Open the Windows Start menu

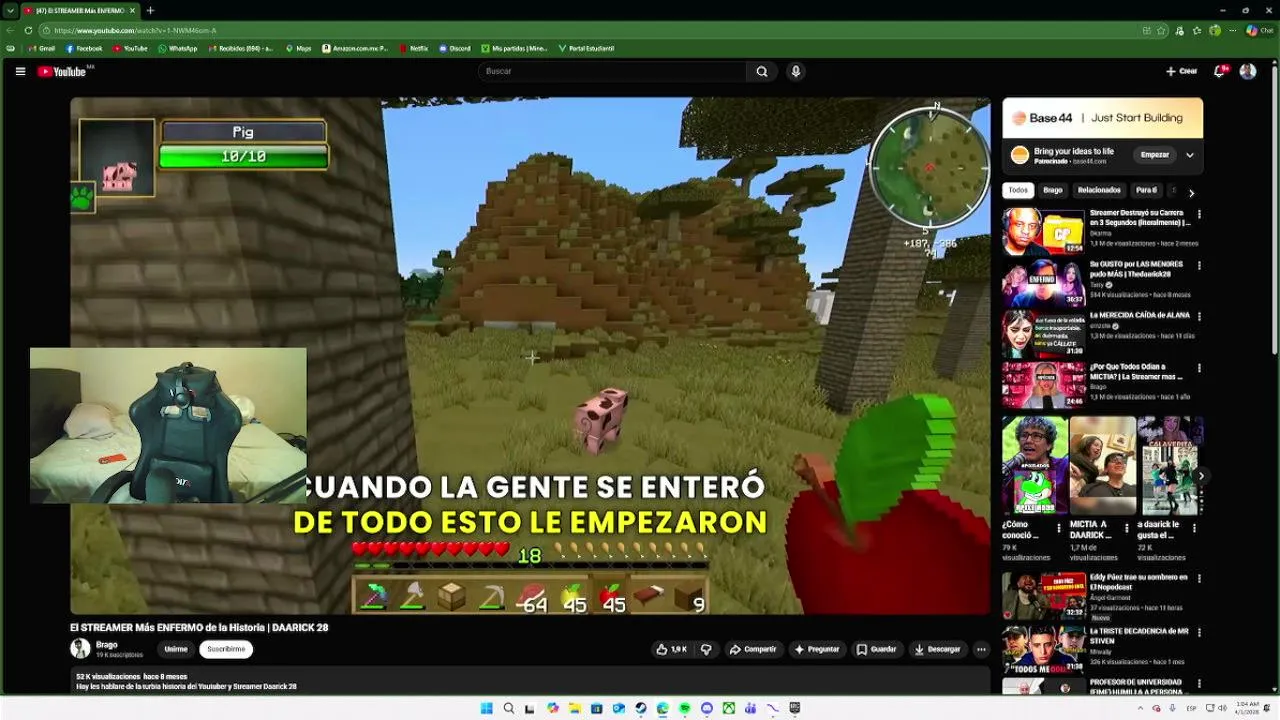click(x=486, y=708)
